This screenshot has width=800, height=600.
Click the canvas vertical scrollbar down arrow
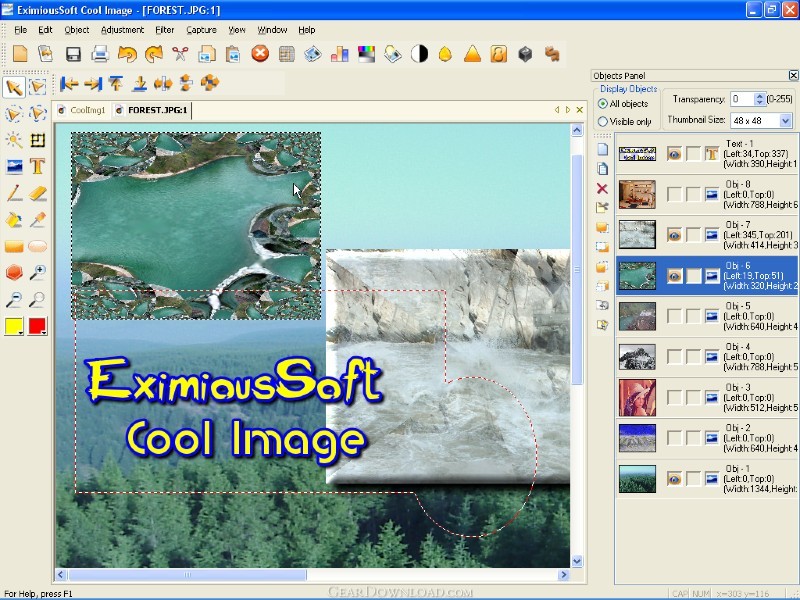[577, 562]
